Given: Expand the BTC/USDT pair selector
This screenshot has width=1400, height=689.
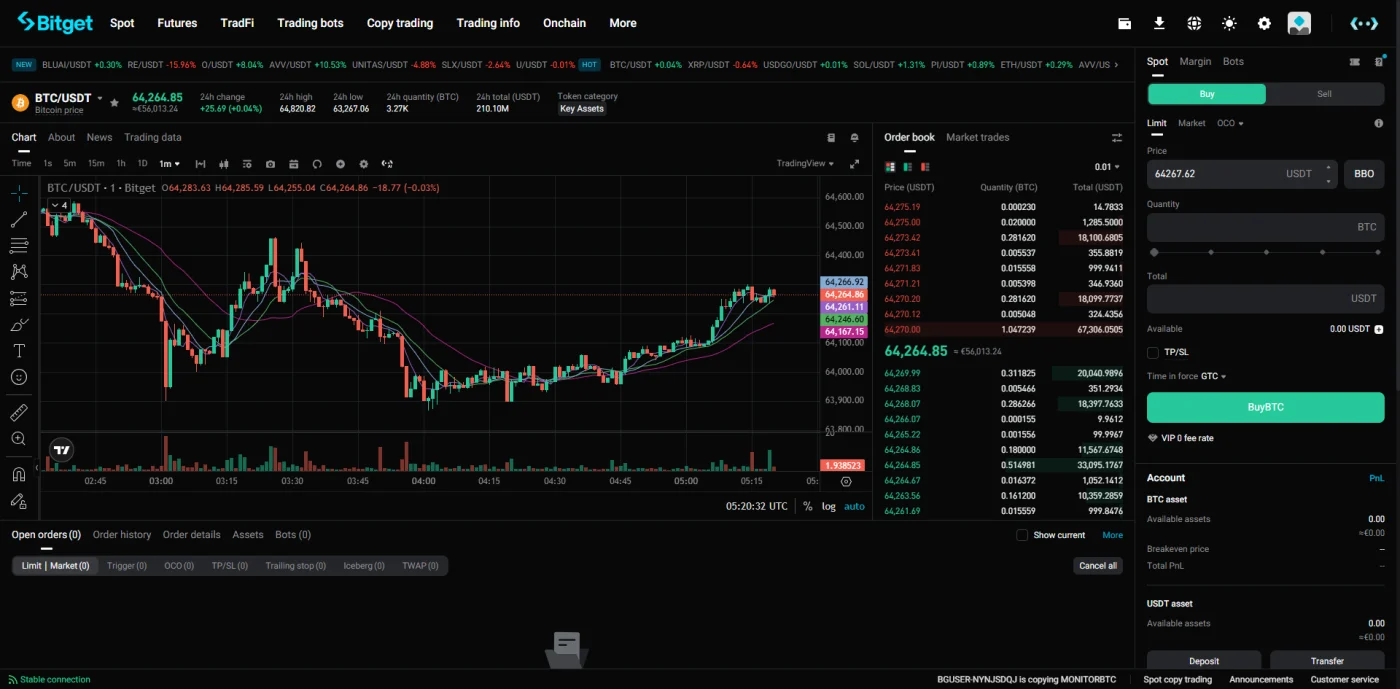Looking at the screenshot, I should [x=98, y=98].
